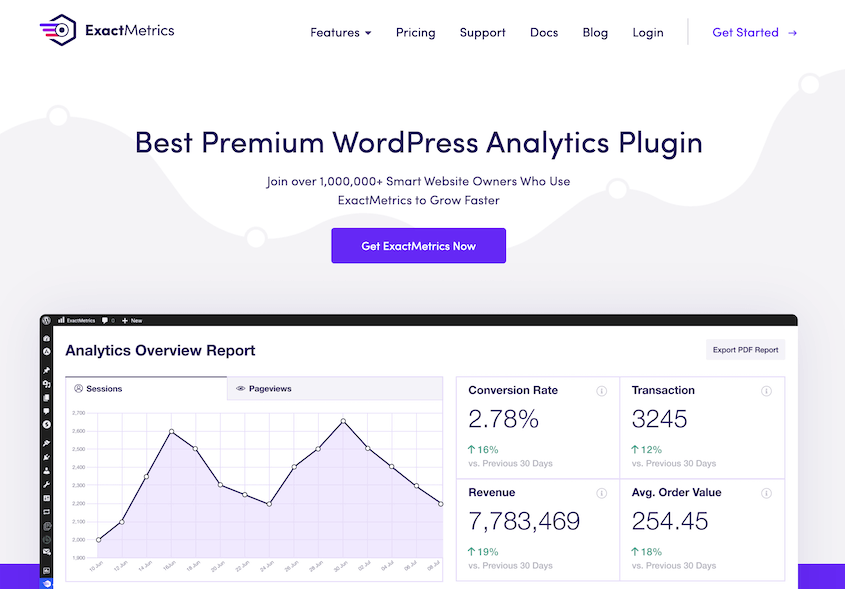Image resolution: width=845 pixels, height=589 pixels.
Task: Click the Login link
Action: [x=648, y=33]
